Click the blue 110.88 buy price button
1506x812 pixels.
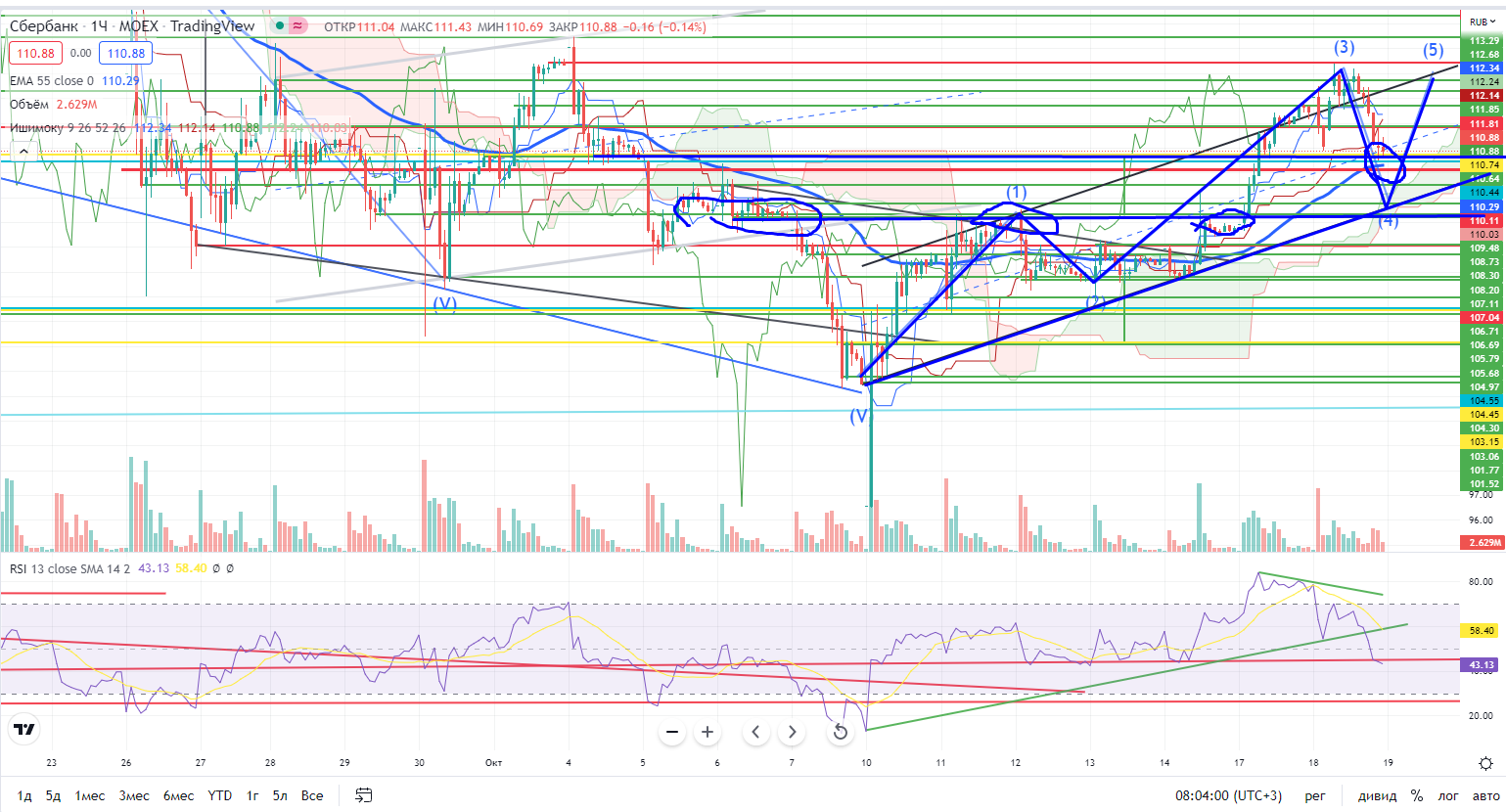pyautogui.click(x=125, y=54)
